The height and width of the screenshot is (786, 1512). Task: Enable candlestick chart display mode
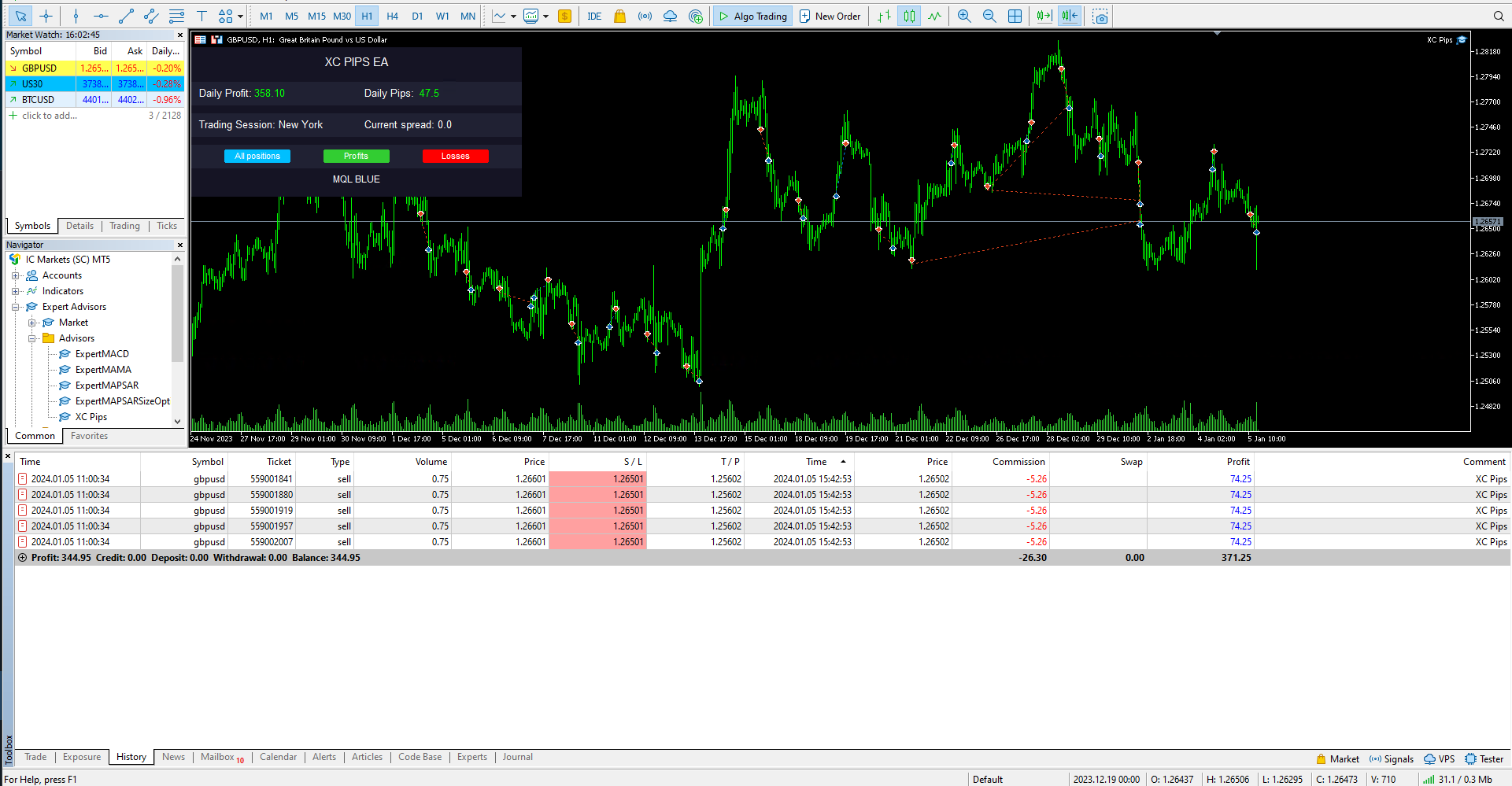click(909, 16)
